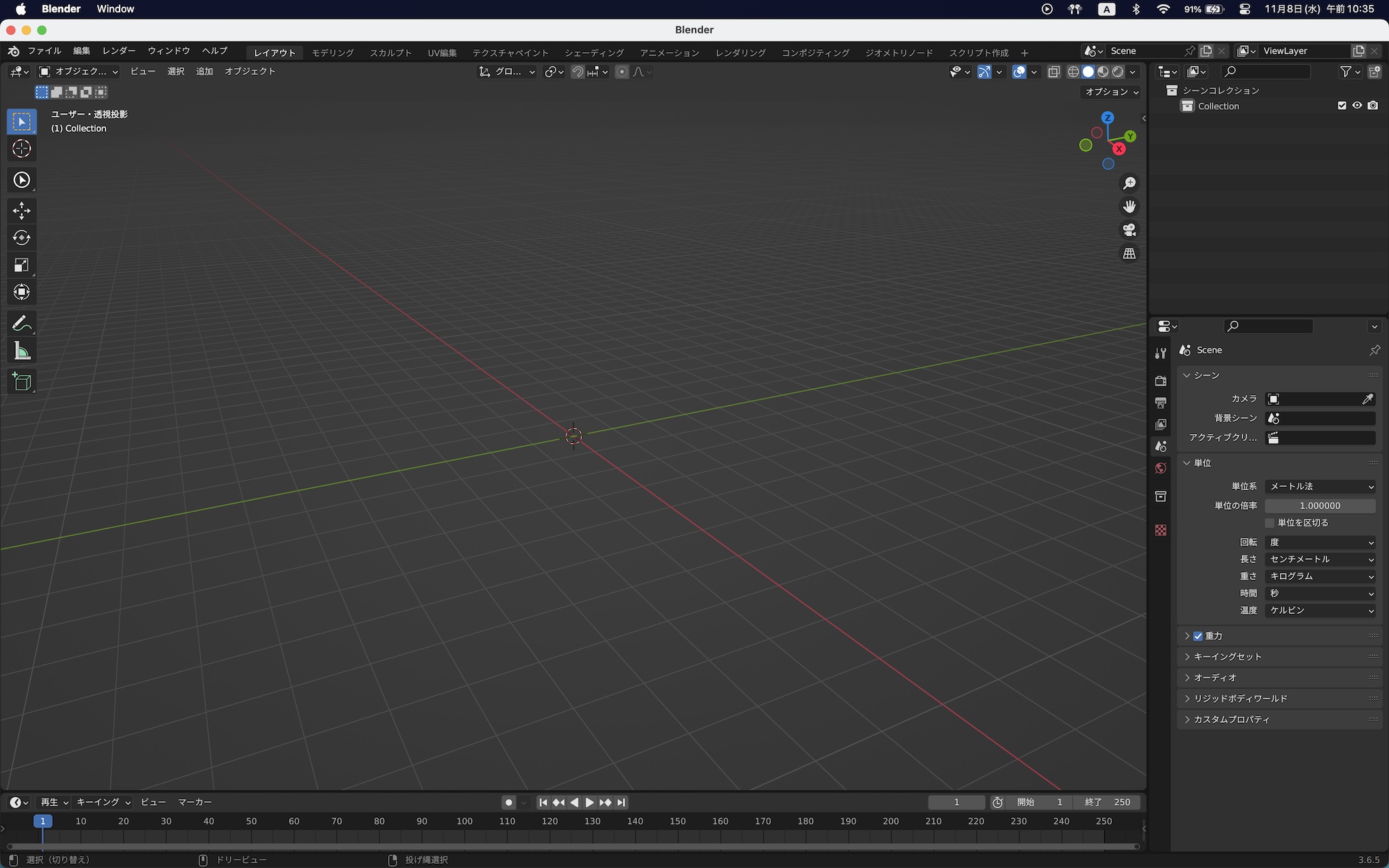Toggle camera view in viewport
The image size is (1389, 868).
tap(1129, 230)
